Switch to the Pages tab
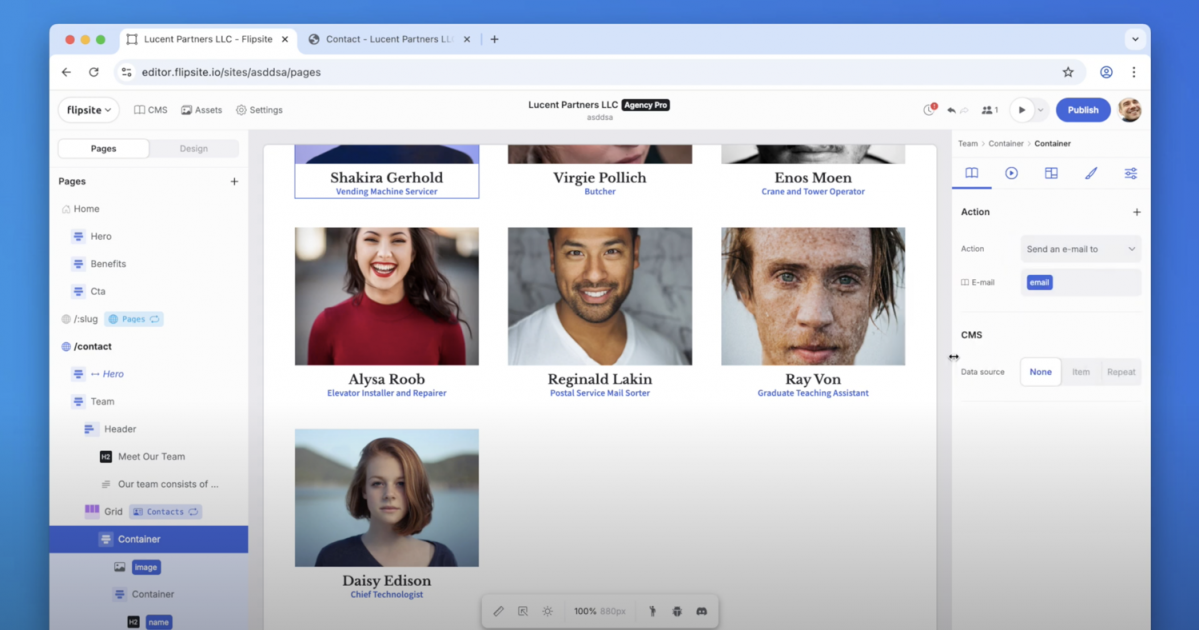 click(103, 148)
